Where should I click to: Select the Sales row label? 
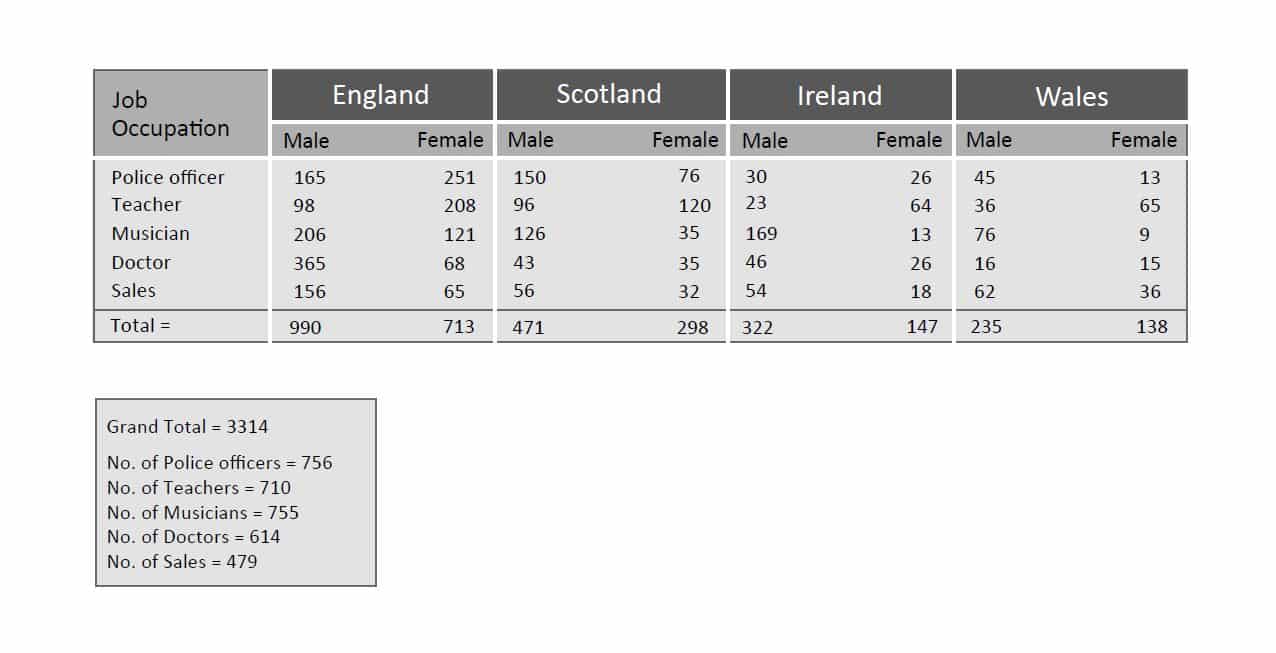click(133, 291)
